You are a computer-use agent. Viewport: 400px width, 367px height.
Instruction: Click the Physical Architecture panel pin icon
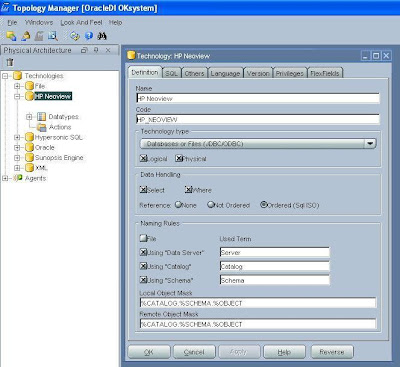point(96,50)
